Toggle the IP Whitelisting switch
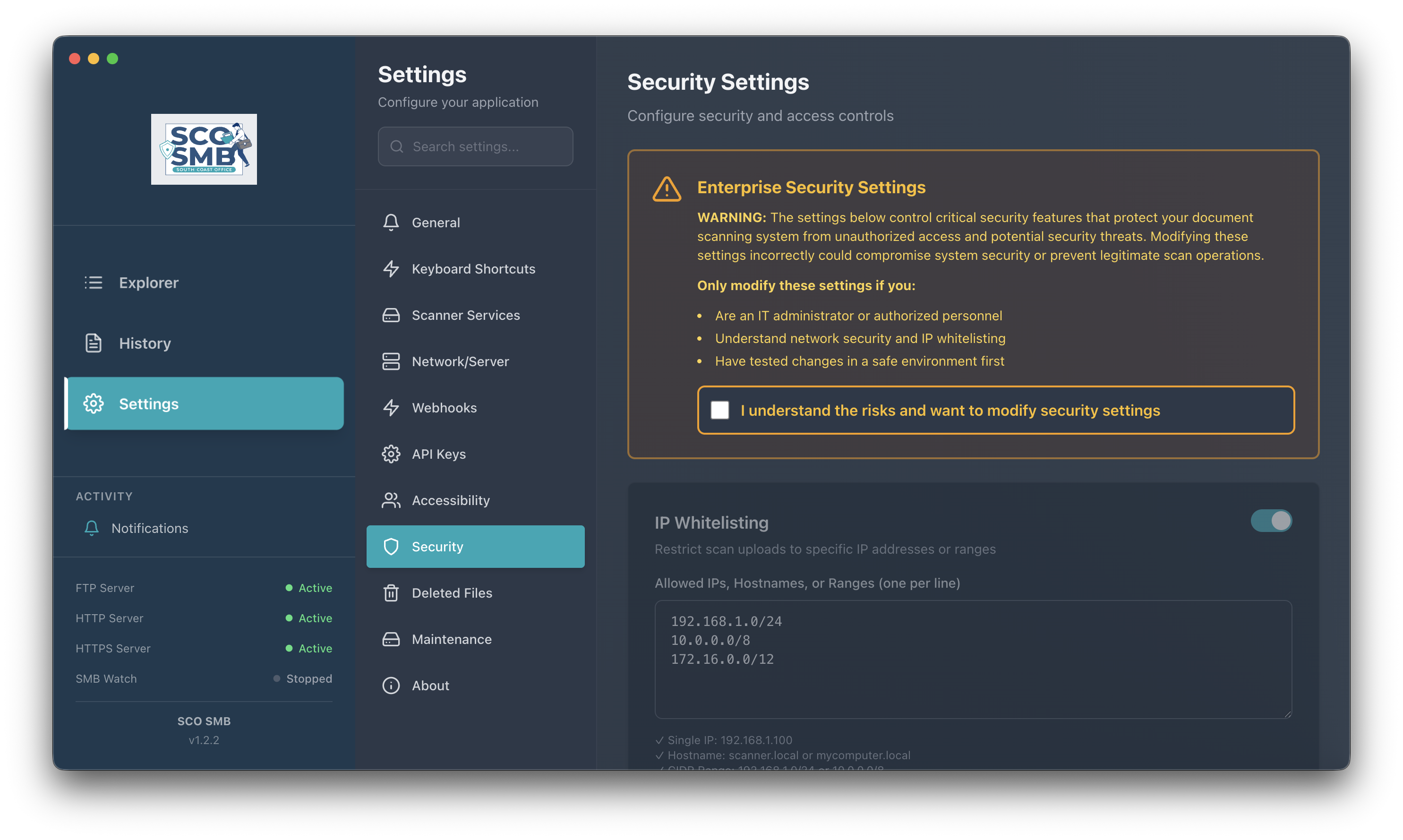 pos(1271,521)
